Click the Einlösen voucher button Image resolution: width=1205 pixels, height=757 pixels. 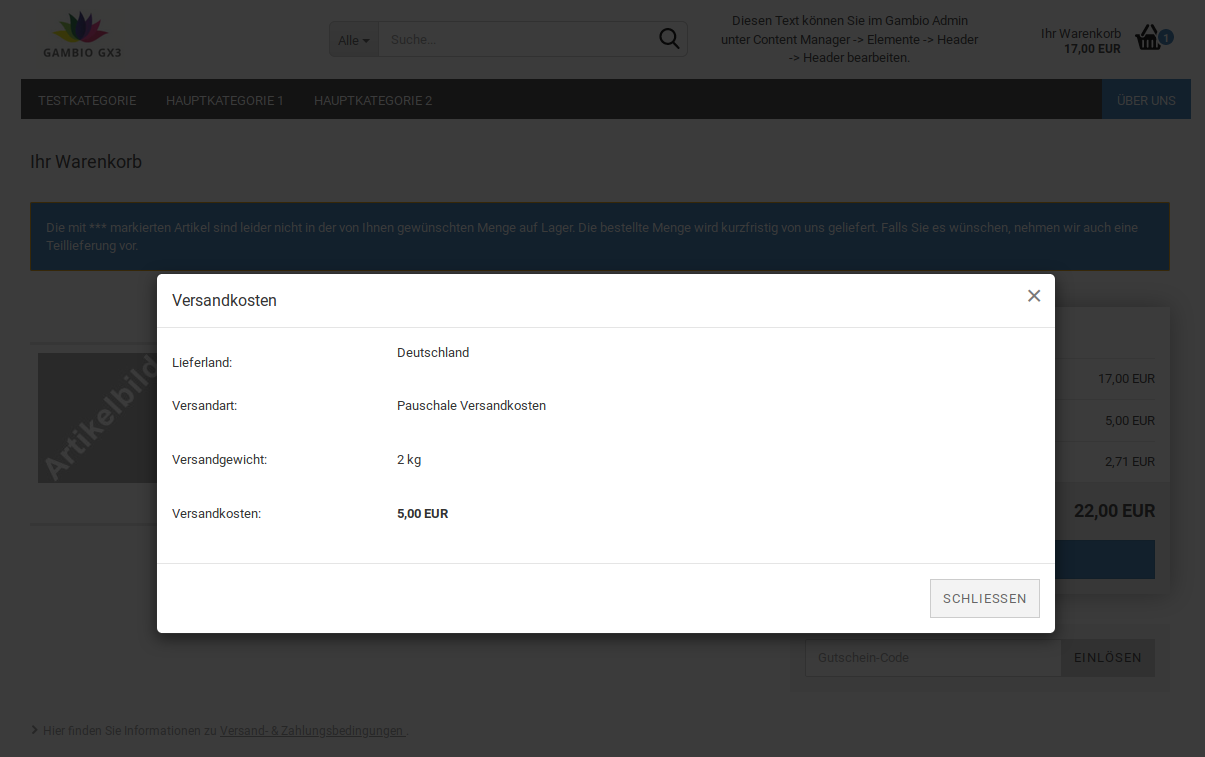1107,658
